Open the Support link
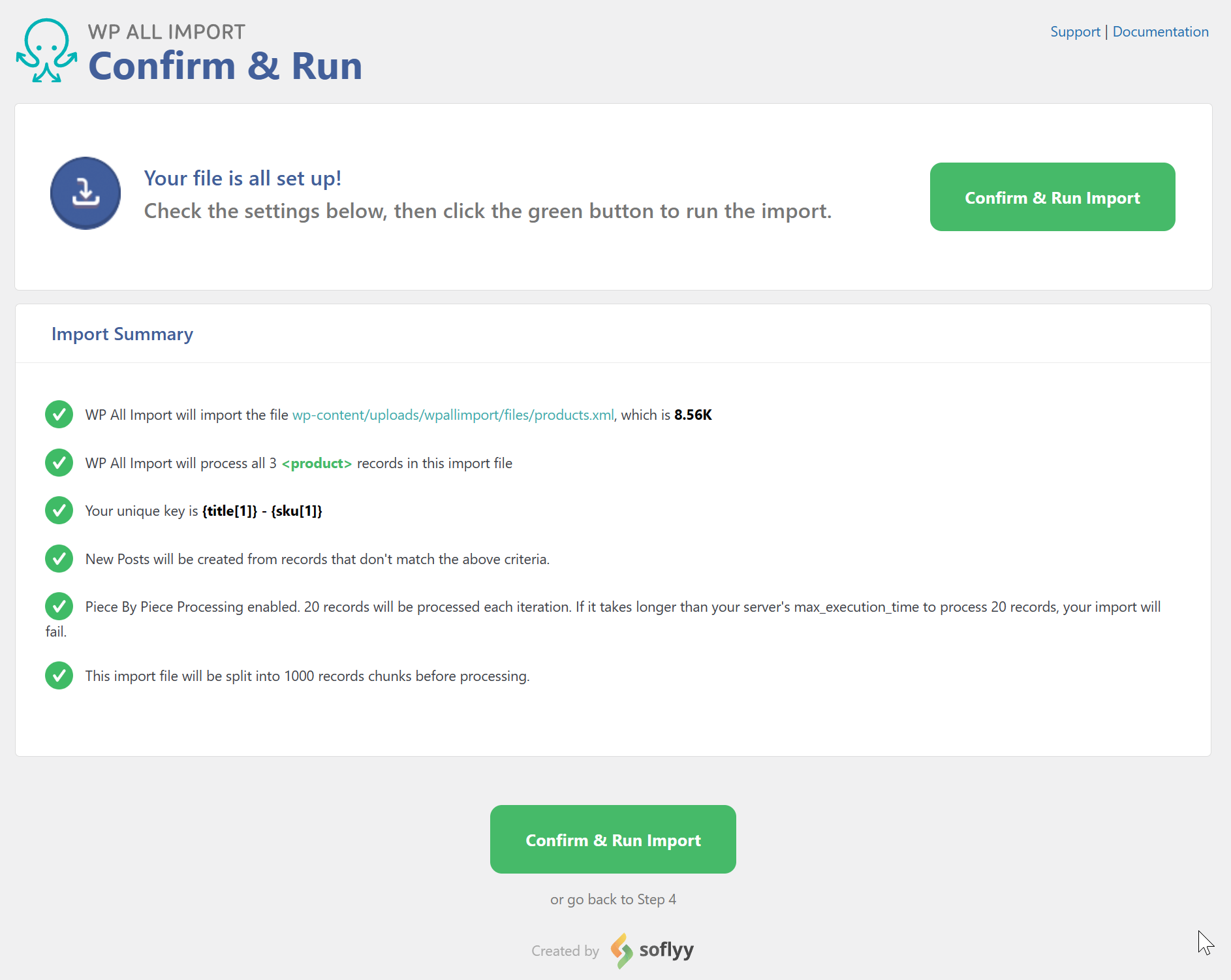 1075,31
